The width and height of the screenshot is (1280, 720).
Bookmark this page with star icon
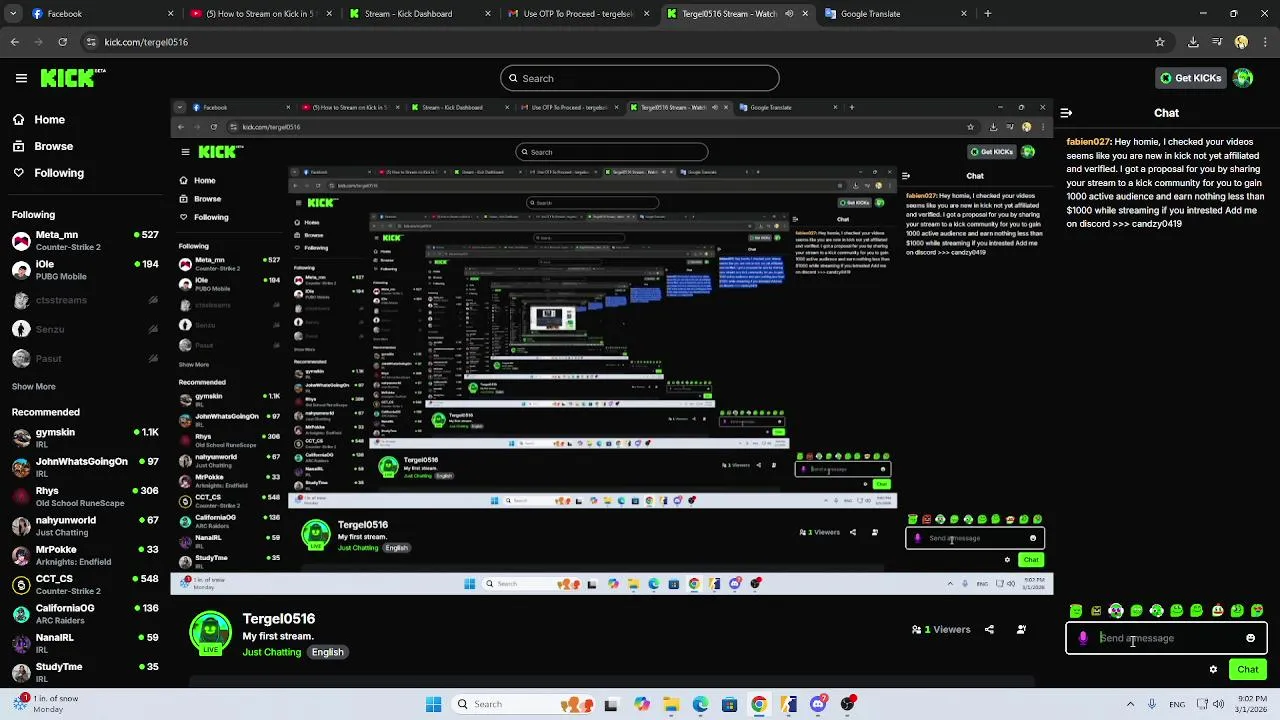pyautogui.click(x=1159, y=42)
